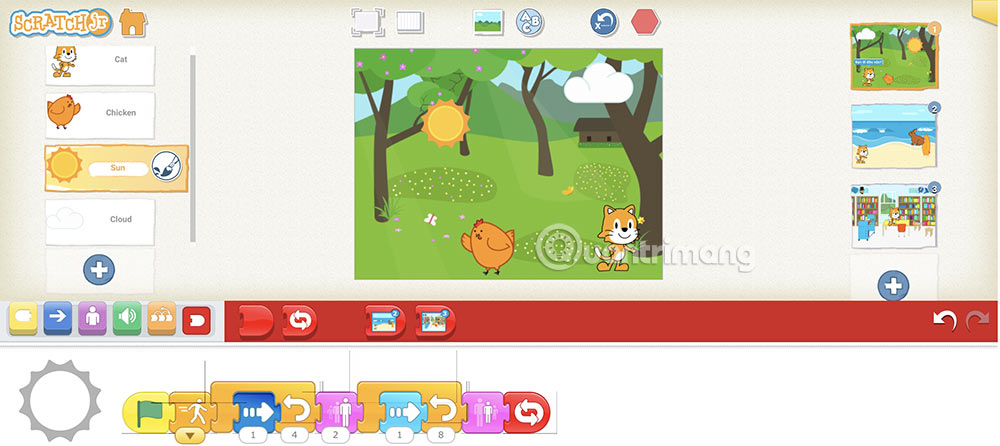Open page 1 forest thumbnail
1000x446 pixels.
click(x=895, y=57)
